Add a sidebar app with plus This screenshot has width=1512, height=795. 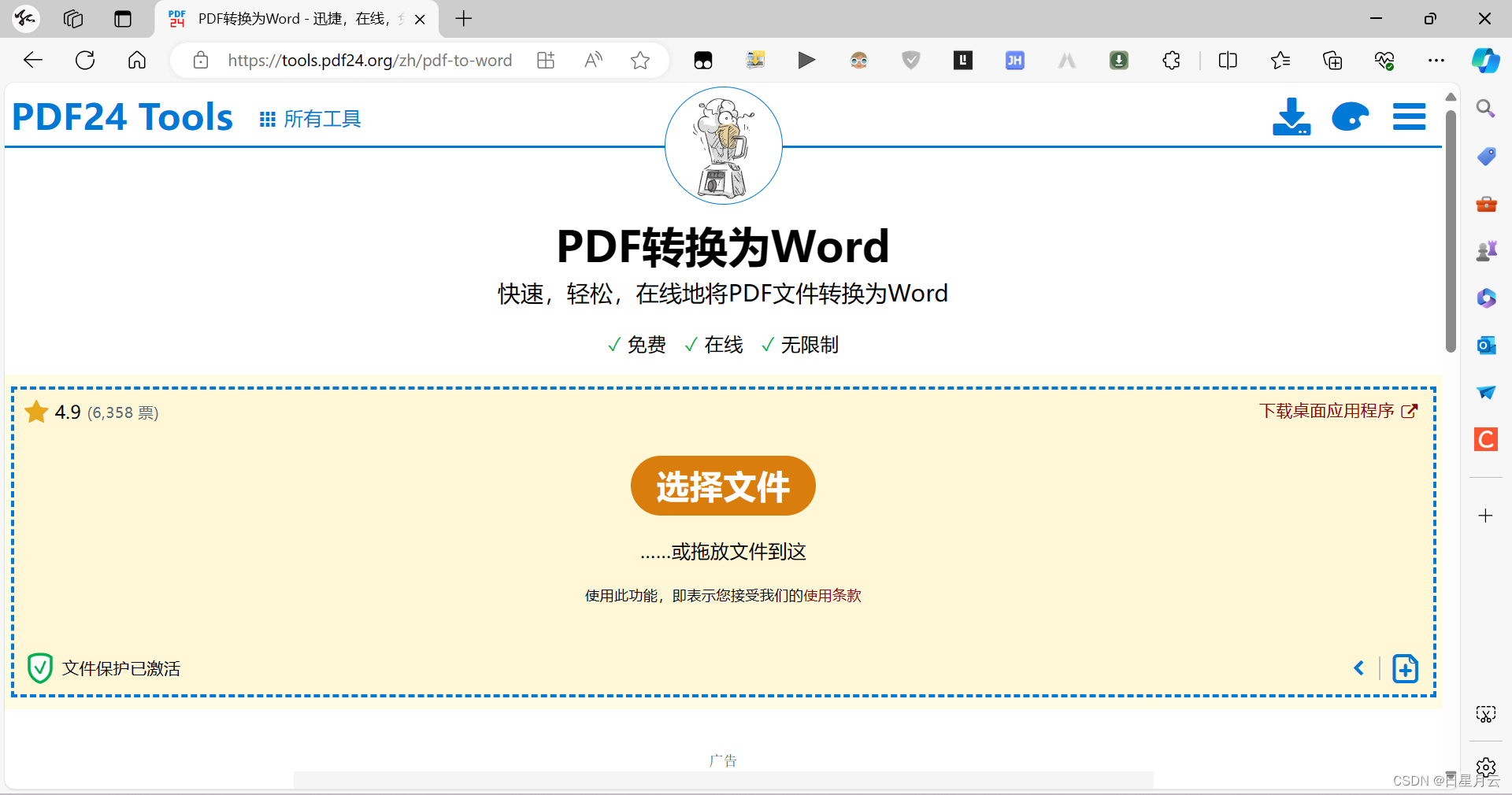point(1486,516)
